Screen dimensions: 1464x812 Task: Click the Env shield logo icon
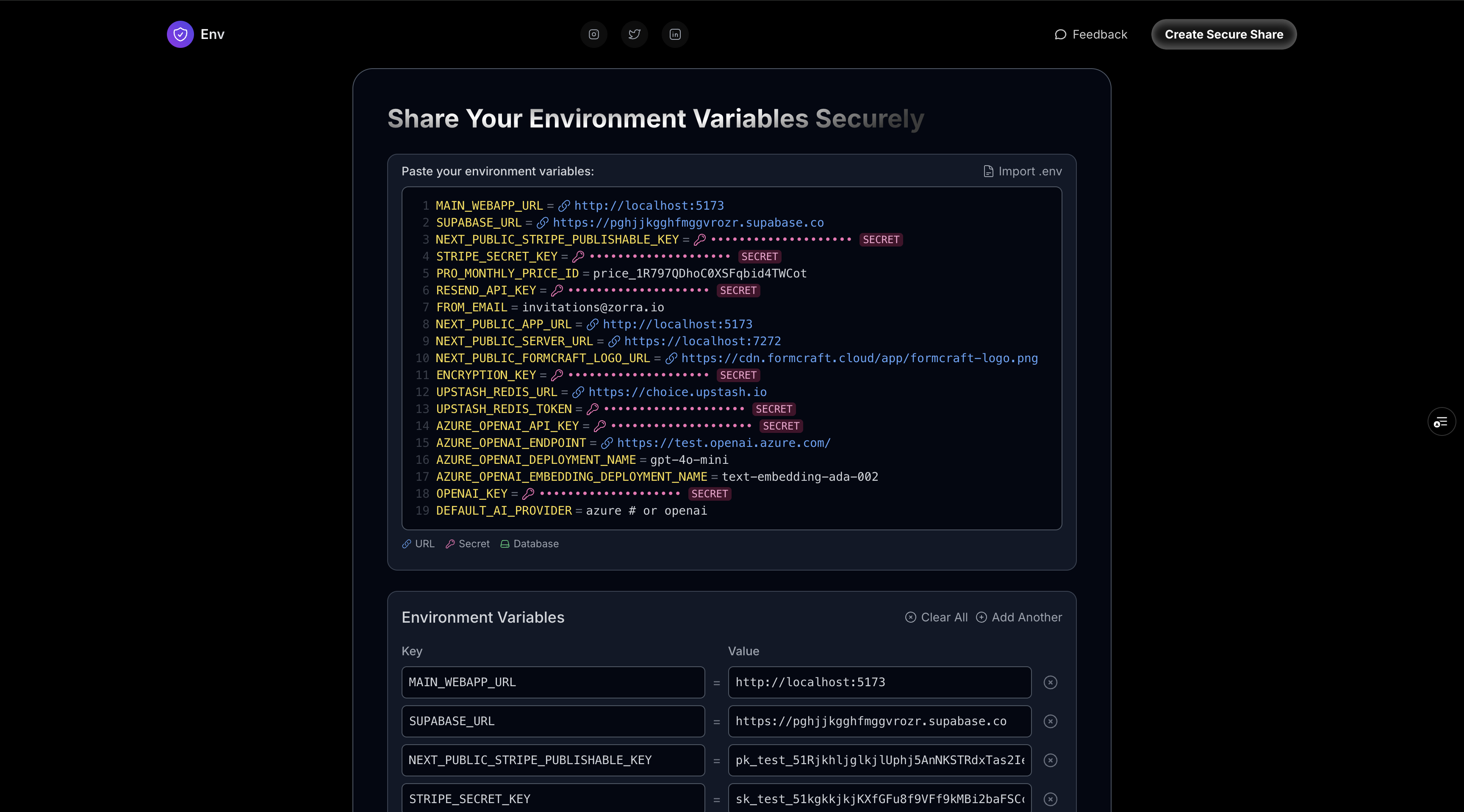[x=180, y=34]
